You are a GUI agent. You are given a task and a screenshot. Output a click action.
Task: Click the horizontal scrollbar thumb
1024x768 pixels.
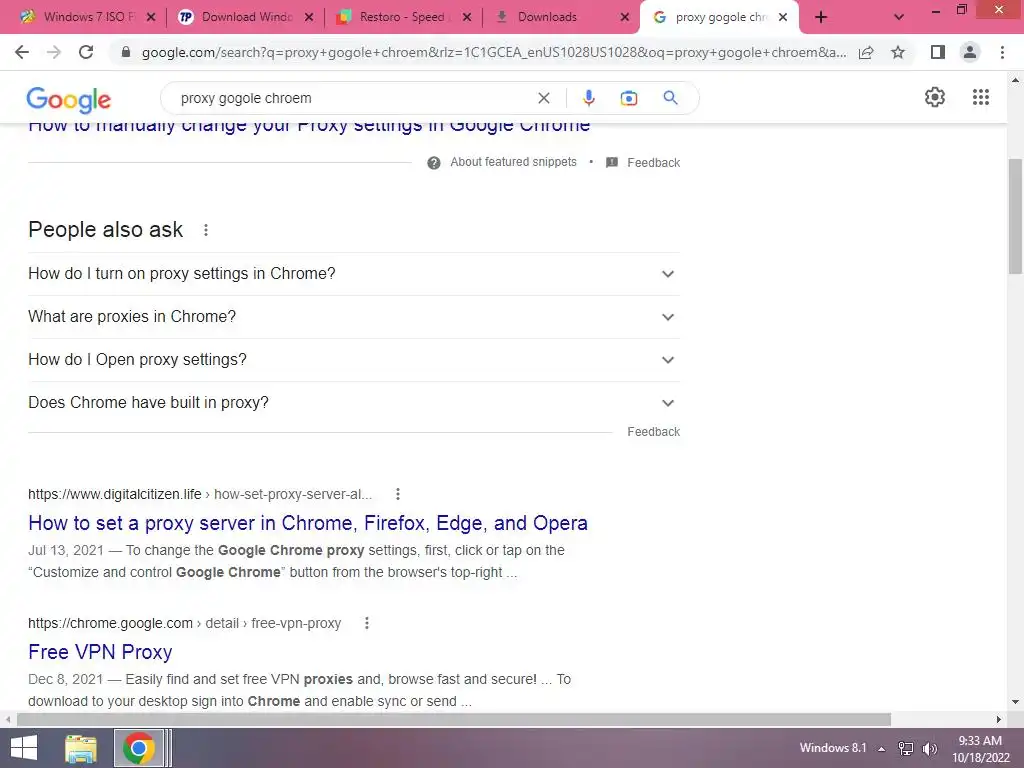(453, 719)
